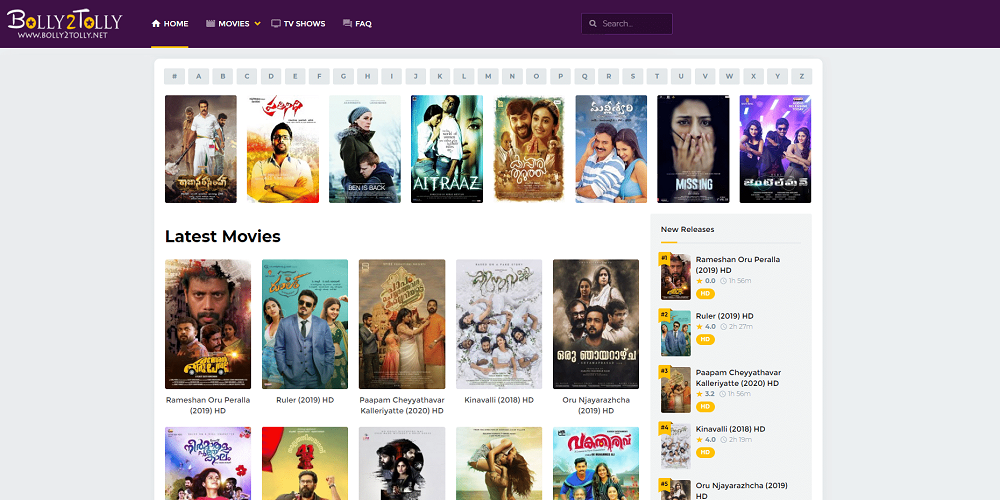The height and width of the screenshot is (500, 1000).
Task: Filter movies by letter Z
Action: [x=802, y=77]
